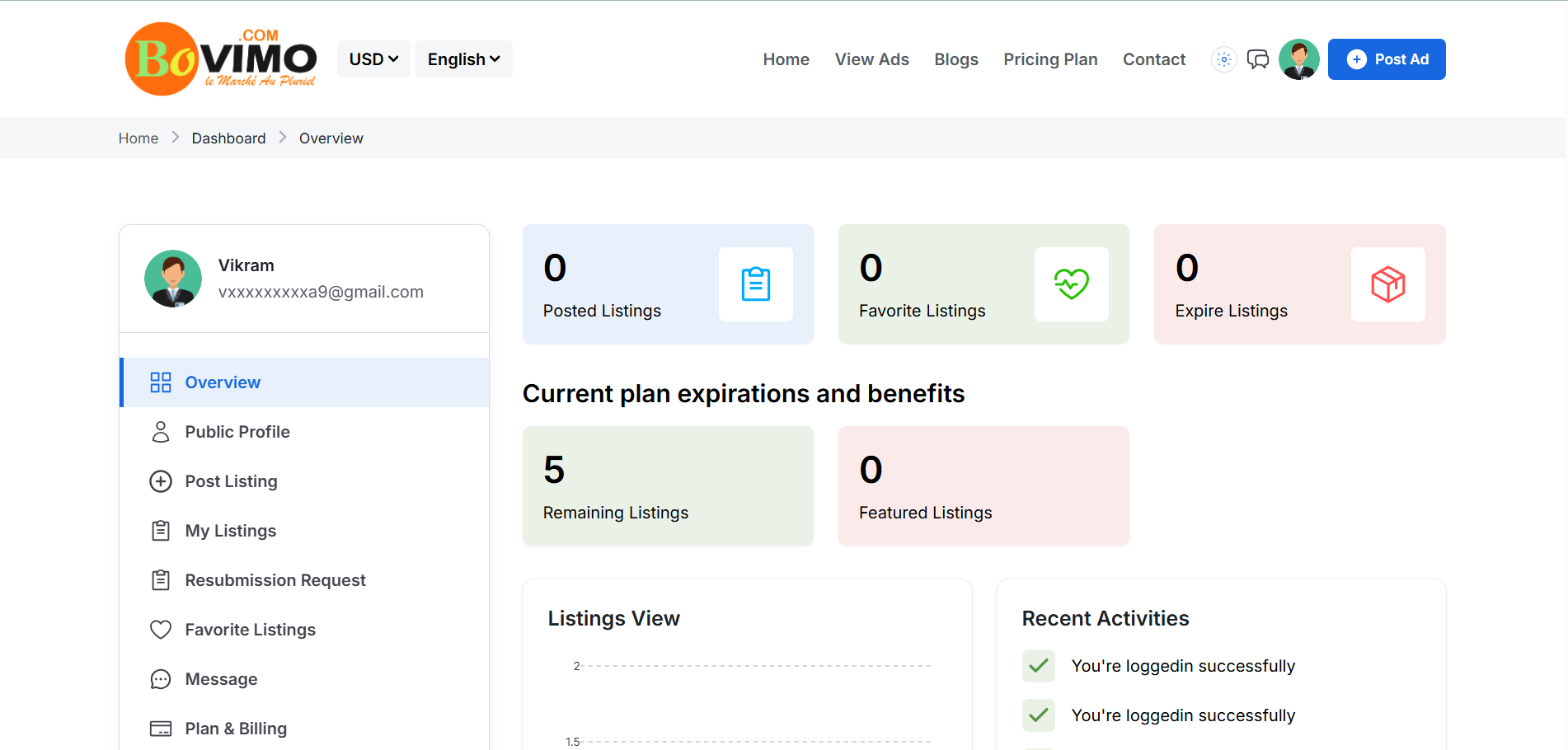Open Pricing Plan page
The width and height of the screenshot is (1568, 750).
click(1050, 59)
